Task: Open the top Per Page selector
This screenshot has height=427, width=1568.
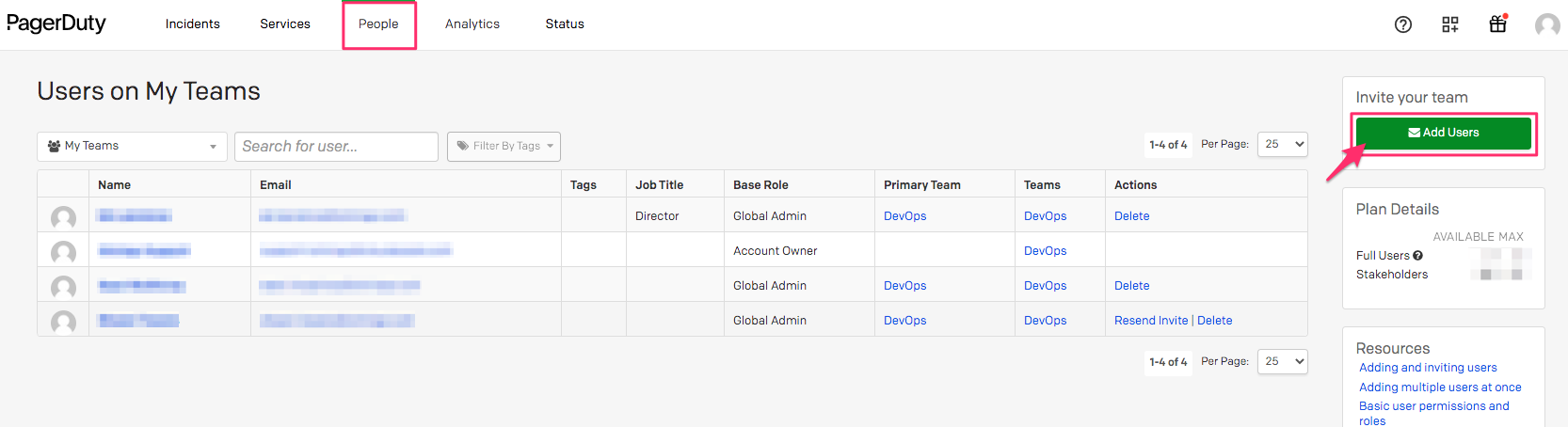Action: coord(1282,145)
